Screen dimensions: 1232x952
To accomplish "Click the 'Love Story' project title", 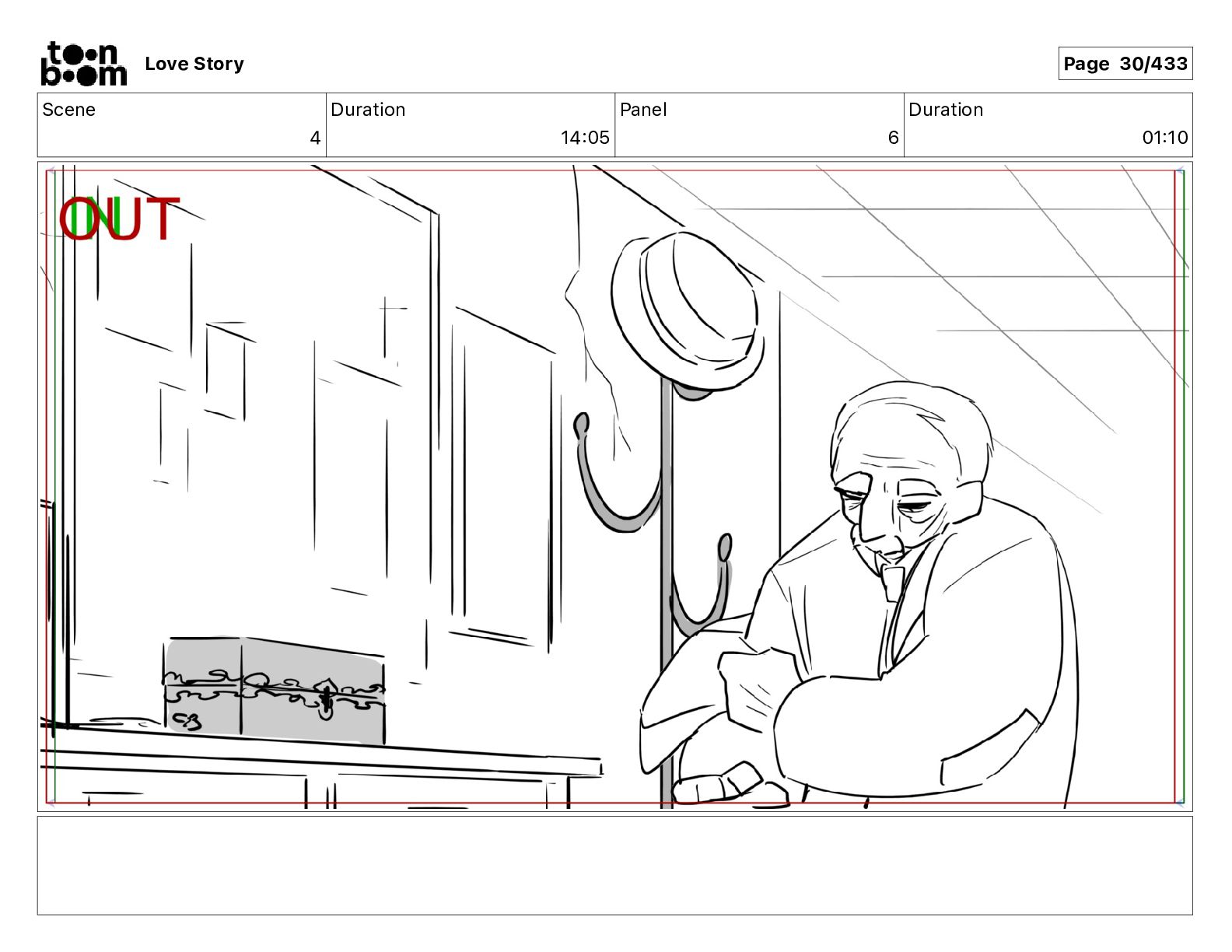I will click(194, 64).
